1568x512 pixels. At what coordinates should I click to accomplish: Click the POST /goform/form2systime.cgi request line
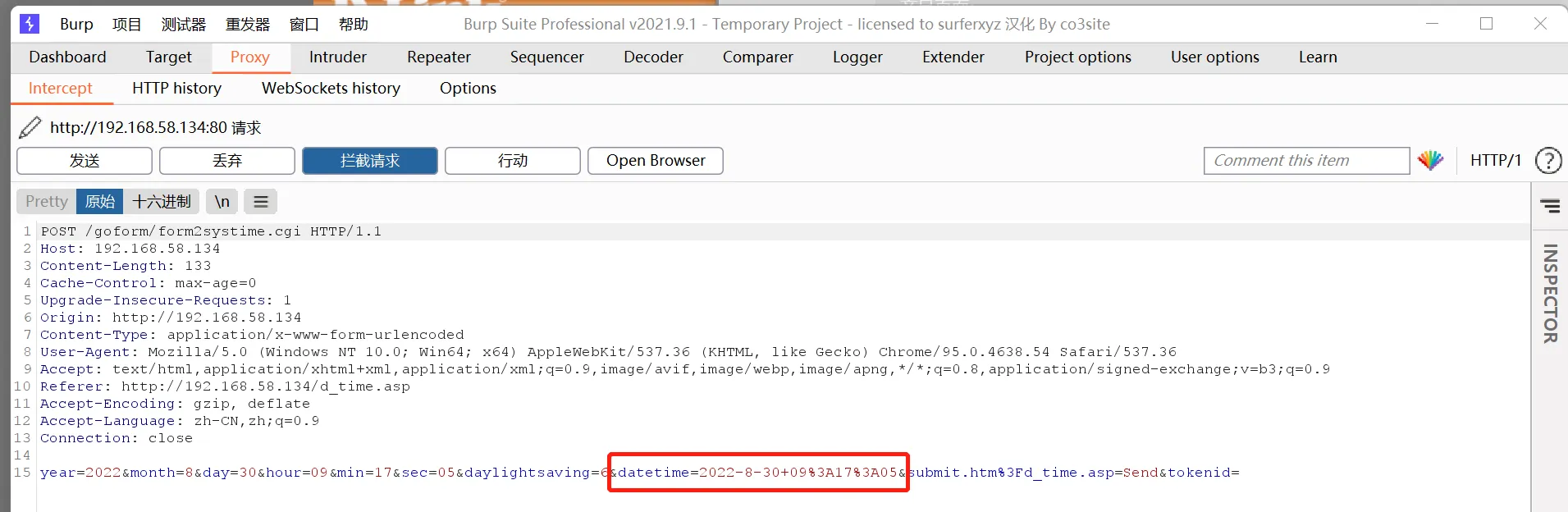point(211,231)
